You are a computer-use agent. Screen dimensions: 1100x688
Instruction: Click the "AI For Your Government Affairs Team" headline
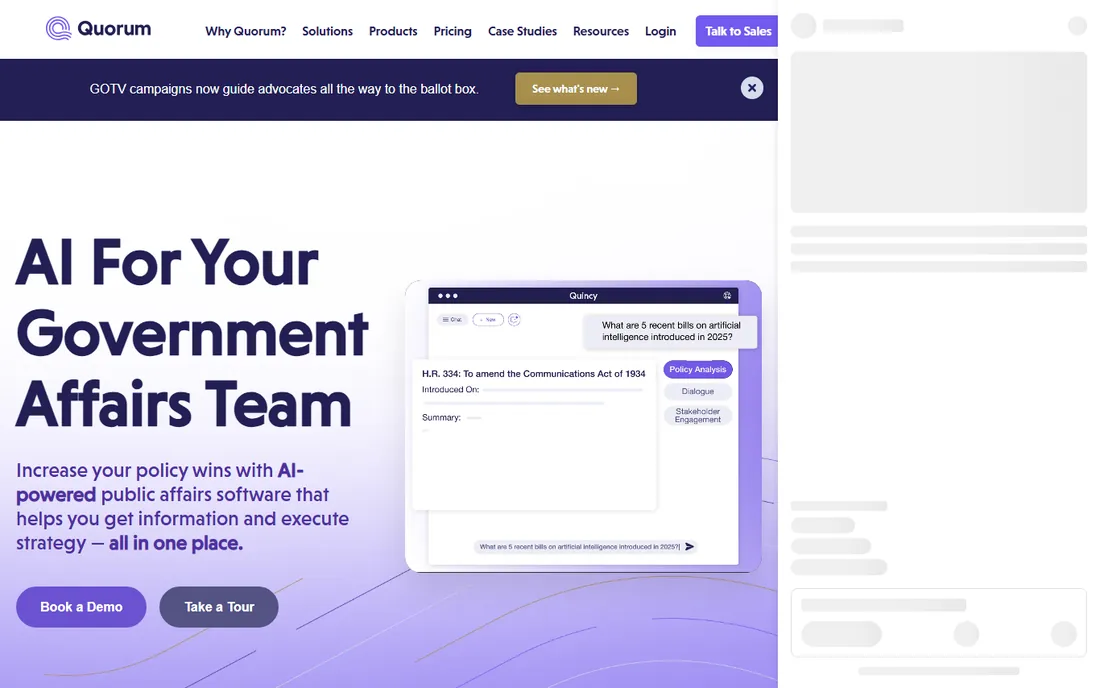click(192, 333)
